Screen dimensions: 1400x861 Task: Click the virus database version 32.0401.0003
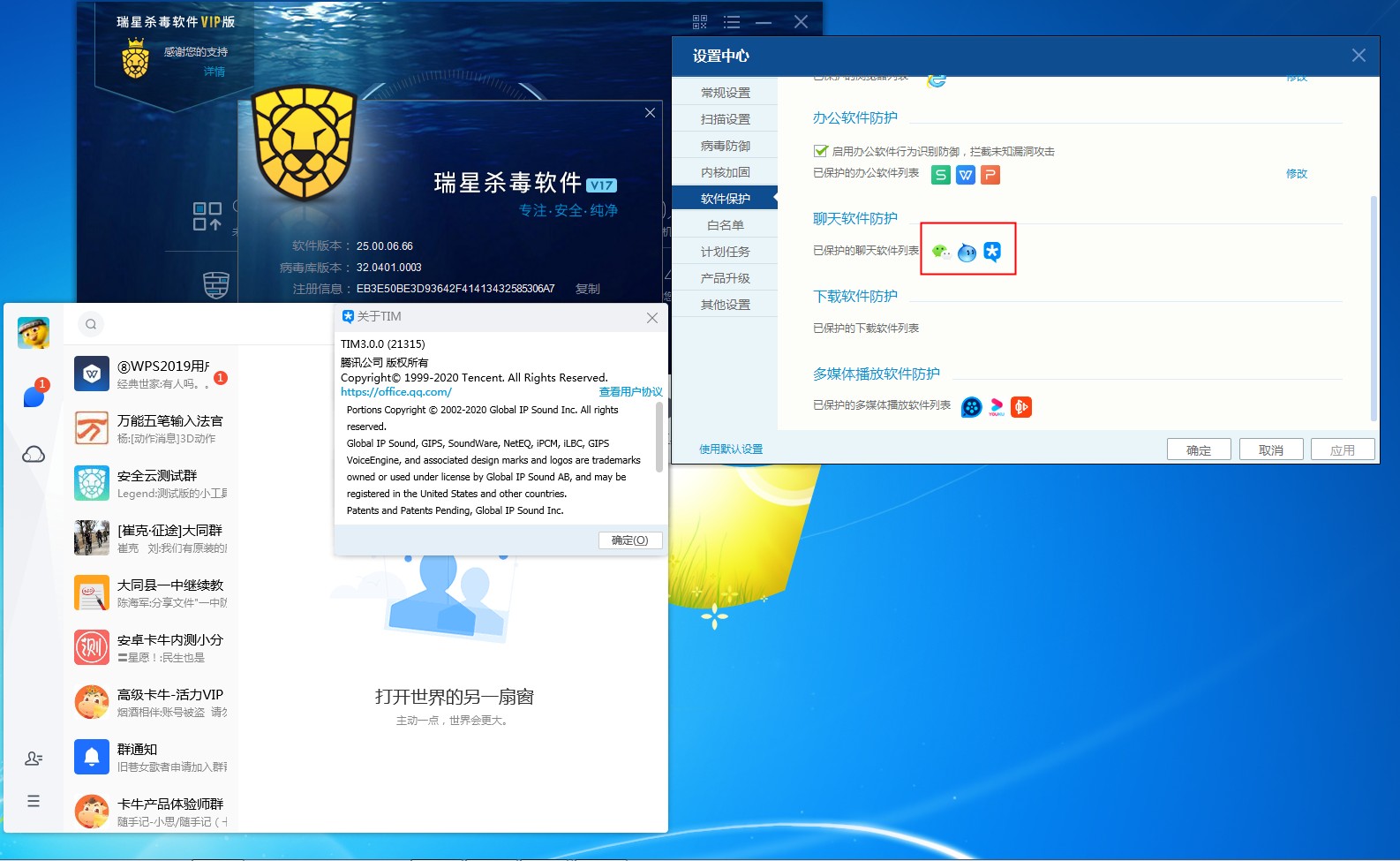[x=389, y=268]
